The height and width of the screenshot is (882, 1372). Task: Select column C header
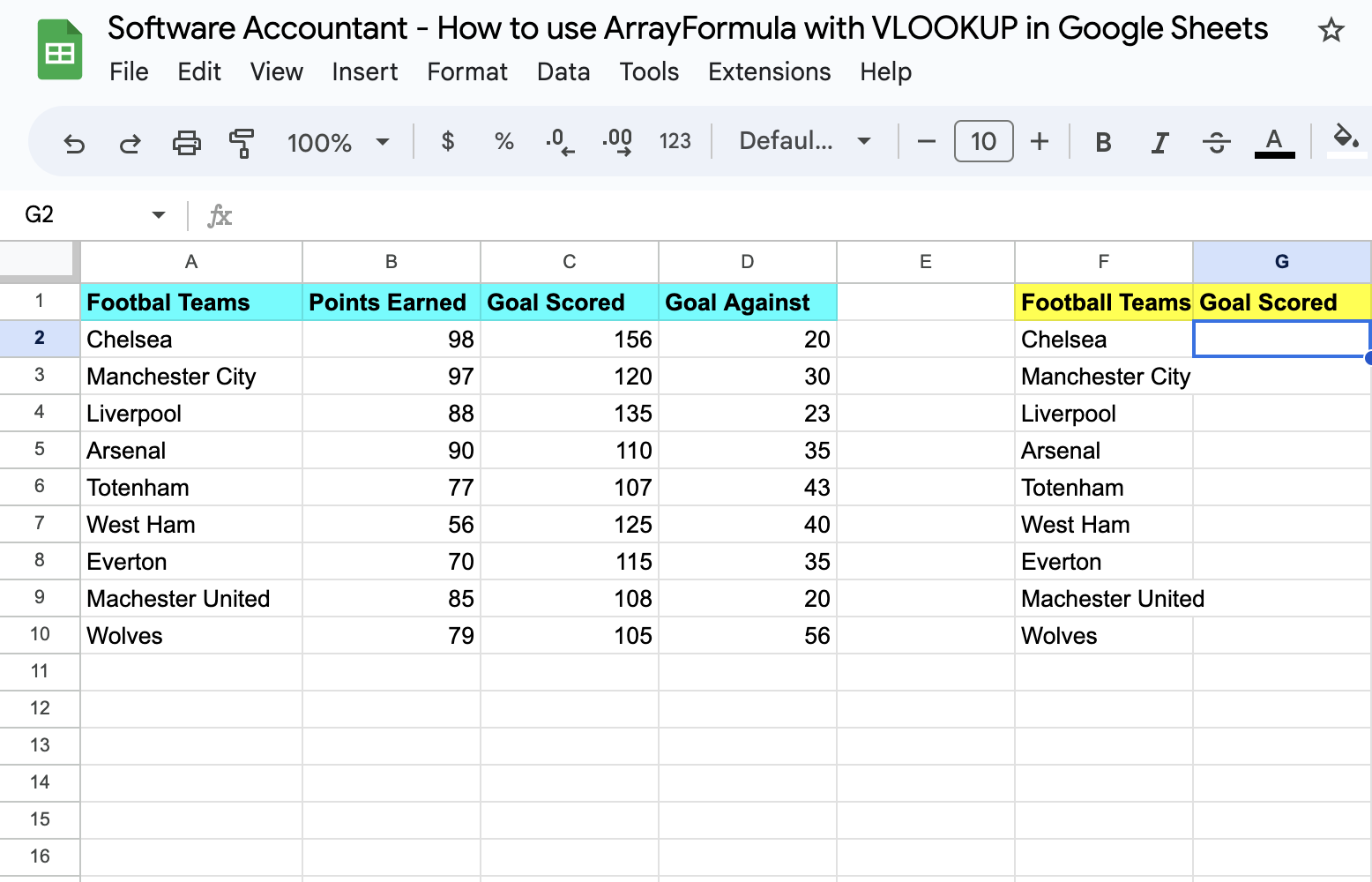point(570,261)
